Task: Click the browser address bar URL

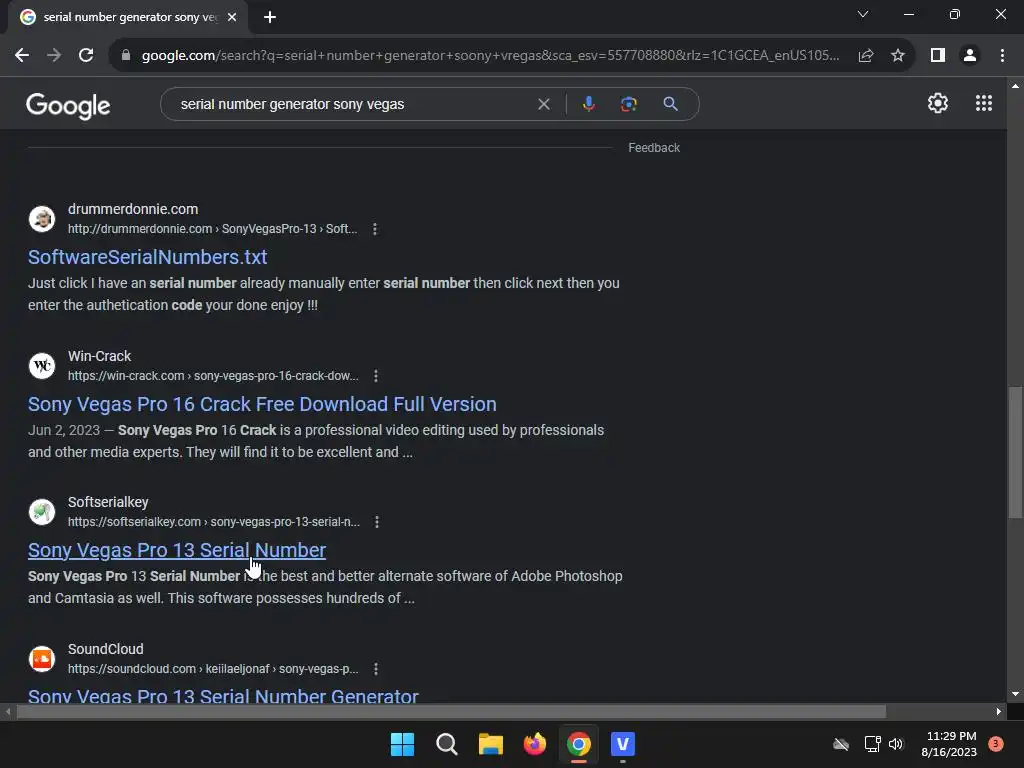Action: pyautogui.click(x=490, y=56)
